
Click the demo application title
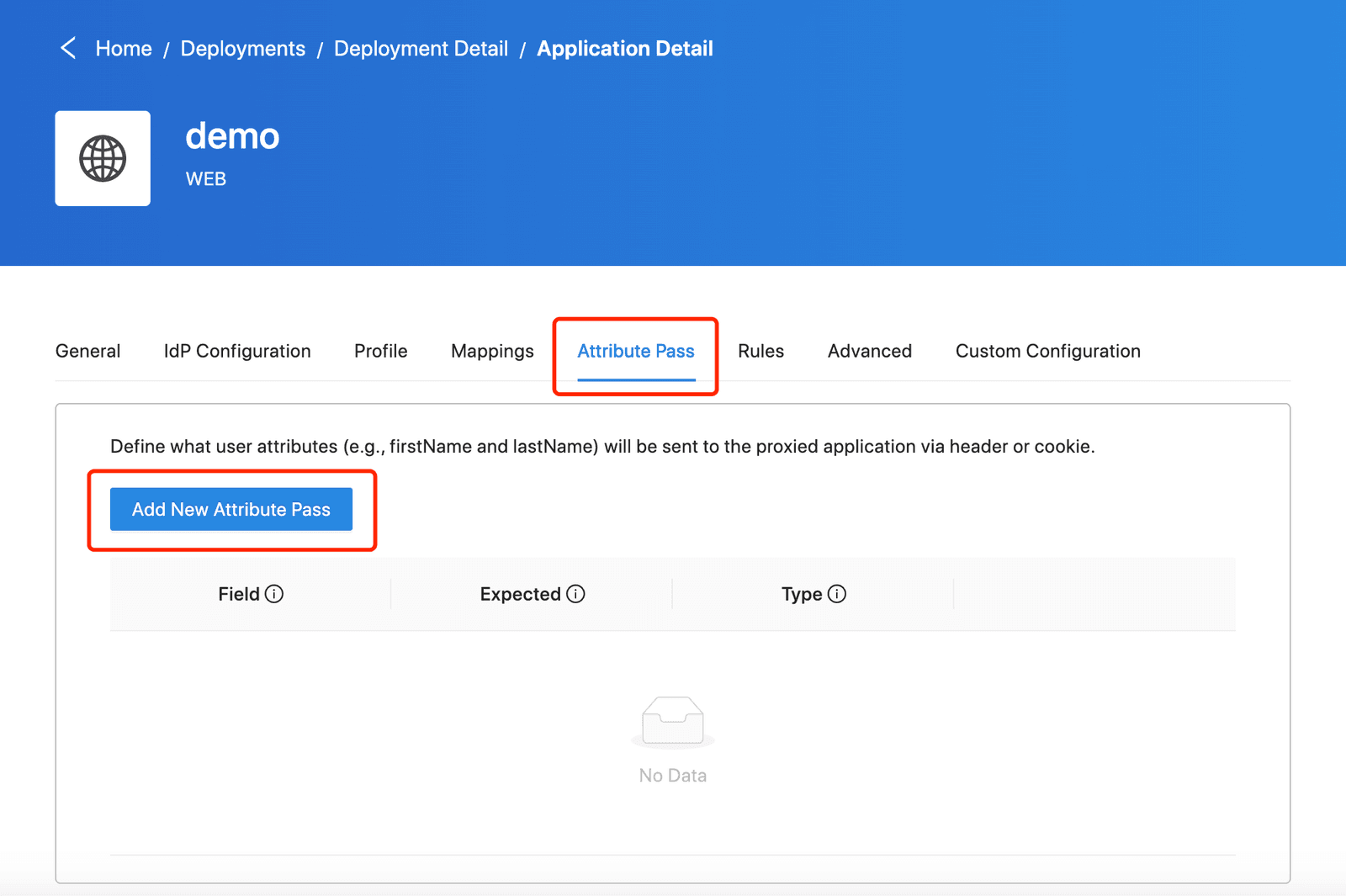pyautogui.click(x=232, y=135)
